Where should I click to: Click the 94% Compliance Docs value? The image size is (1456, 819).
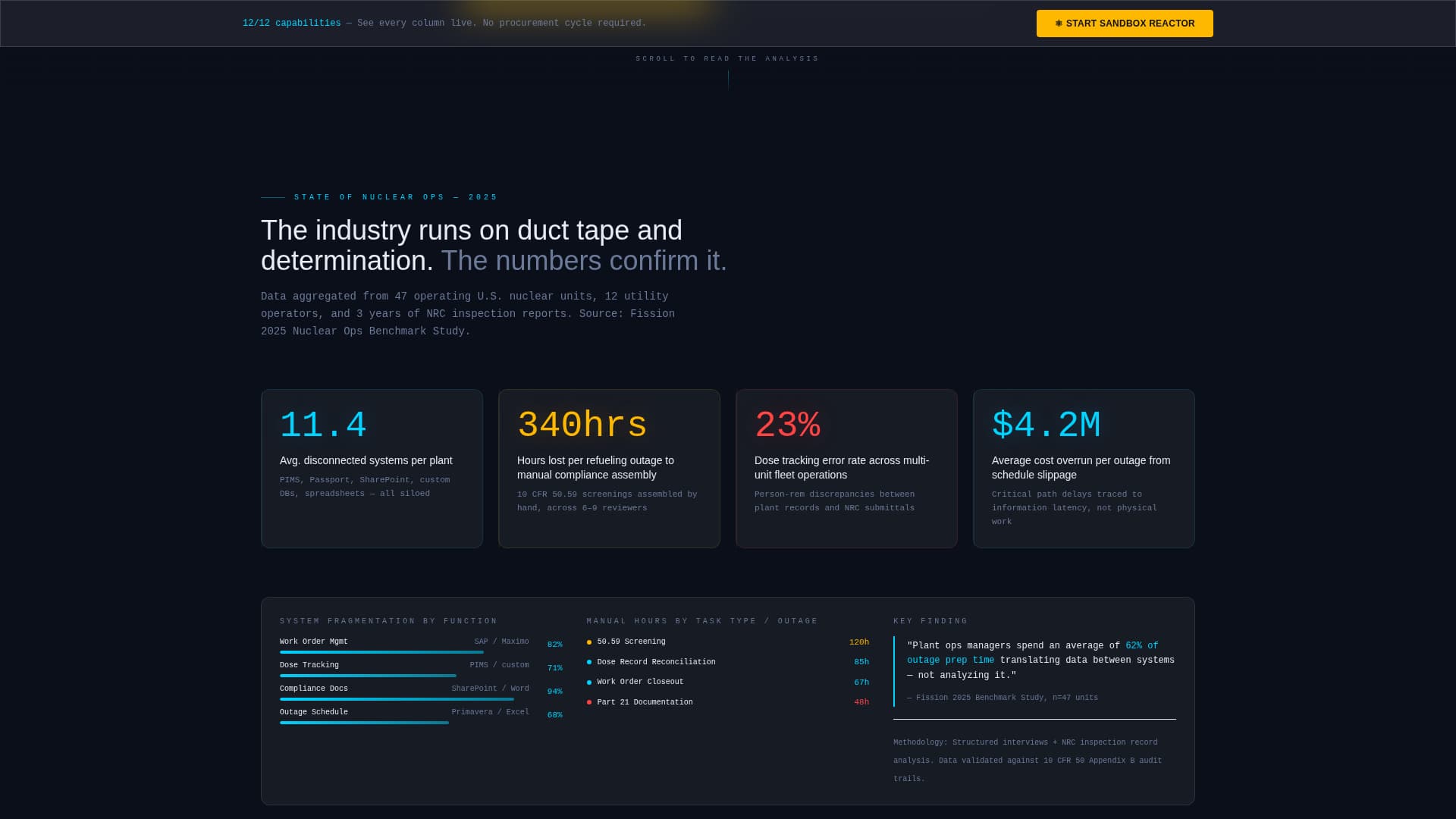555,692
